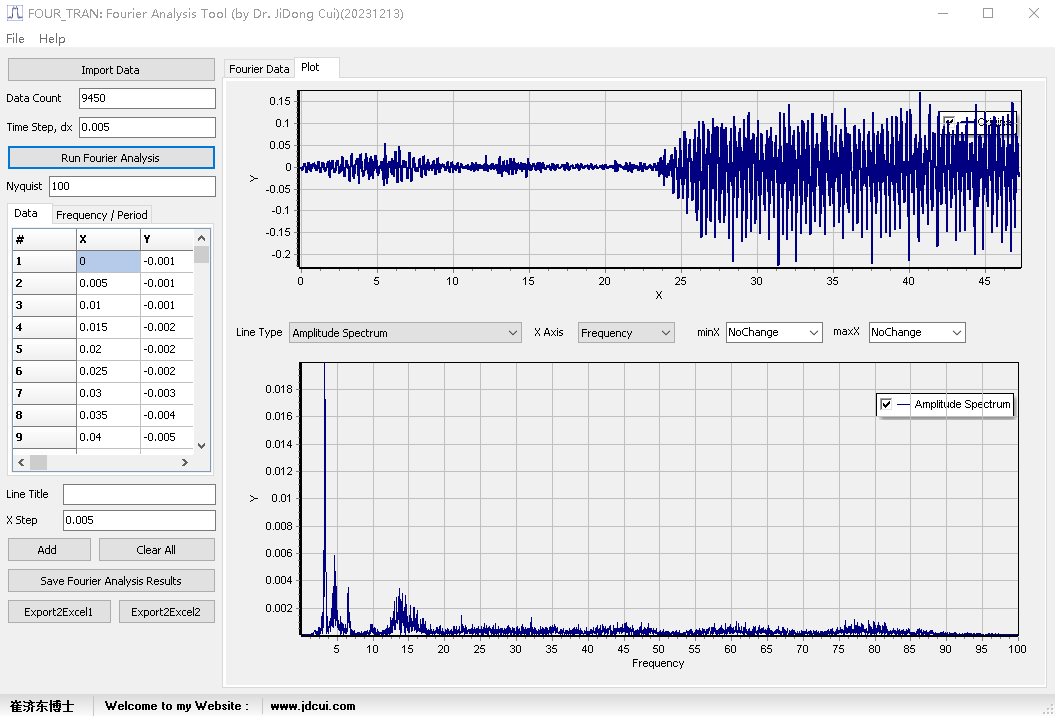1055x716 pixels.
Task: Click the X cell showing 0.01
Action: 108,306
